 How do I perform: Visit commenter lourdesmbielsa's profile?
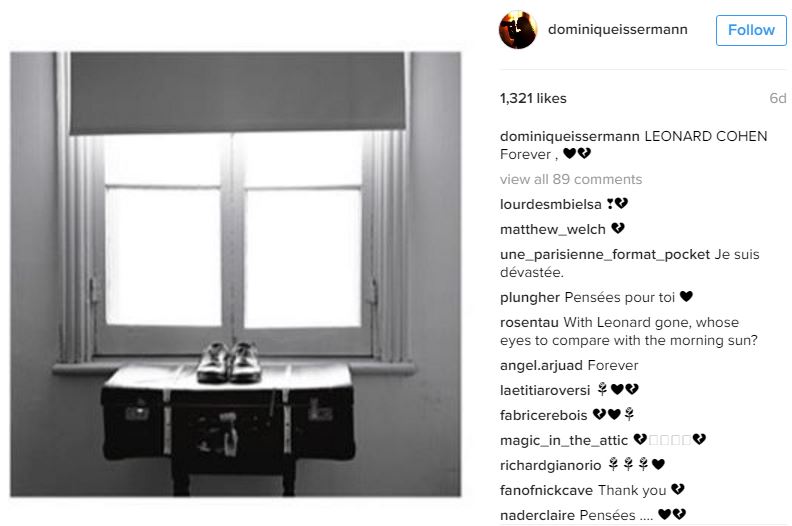click(551, 204)
